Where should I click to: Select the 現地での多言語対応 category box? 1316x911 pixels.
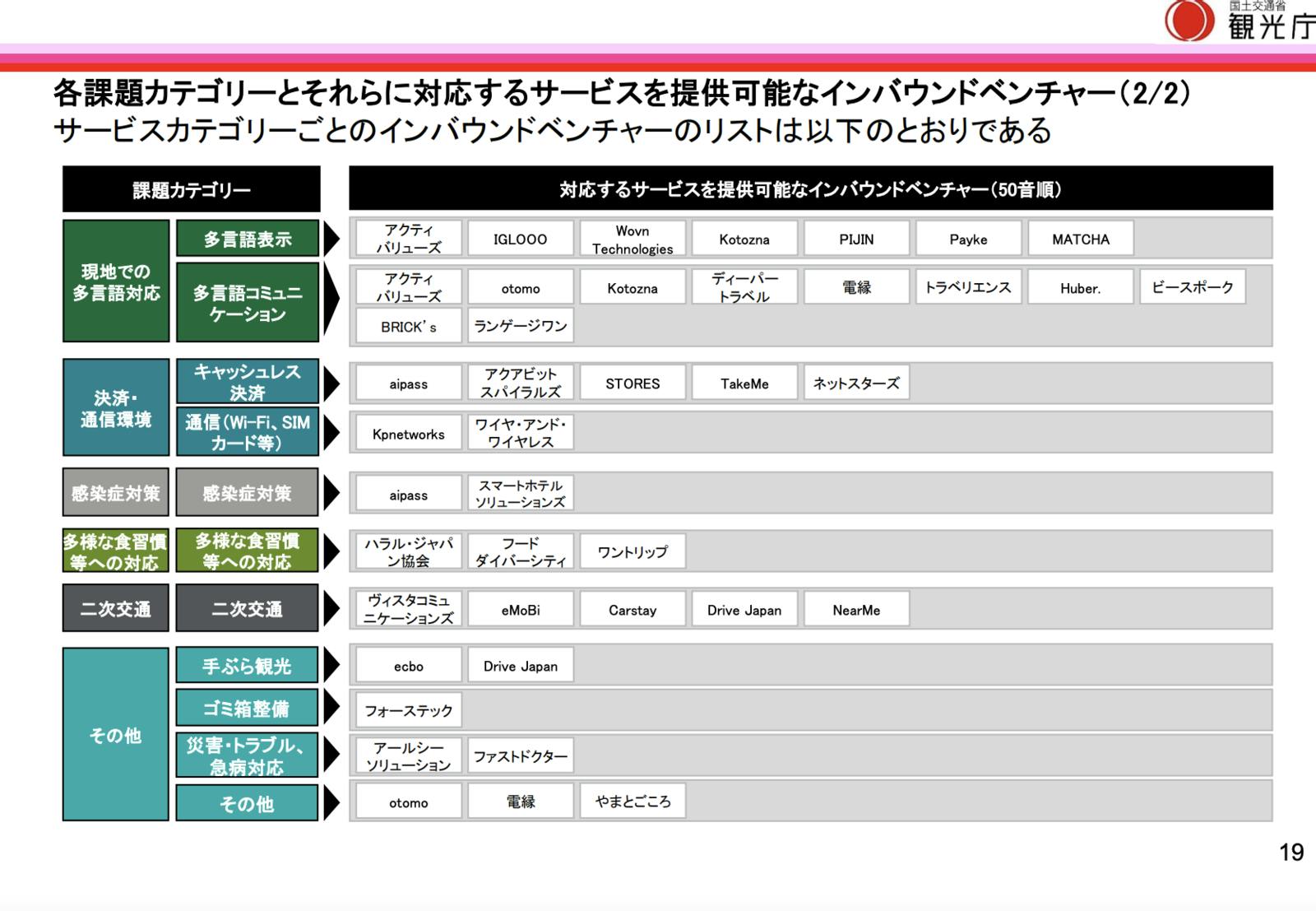point(116,281)
